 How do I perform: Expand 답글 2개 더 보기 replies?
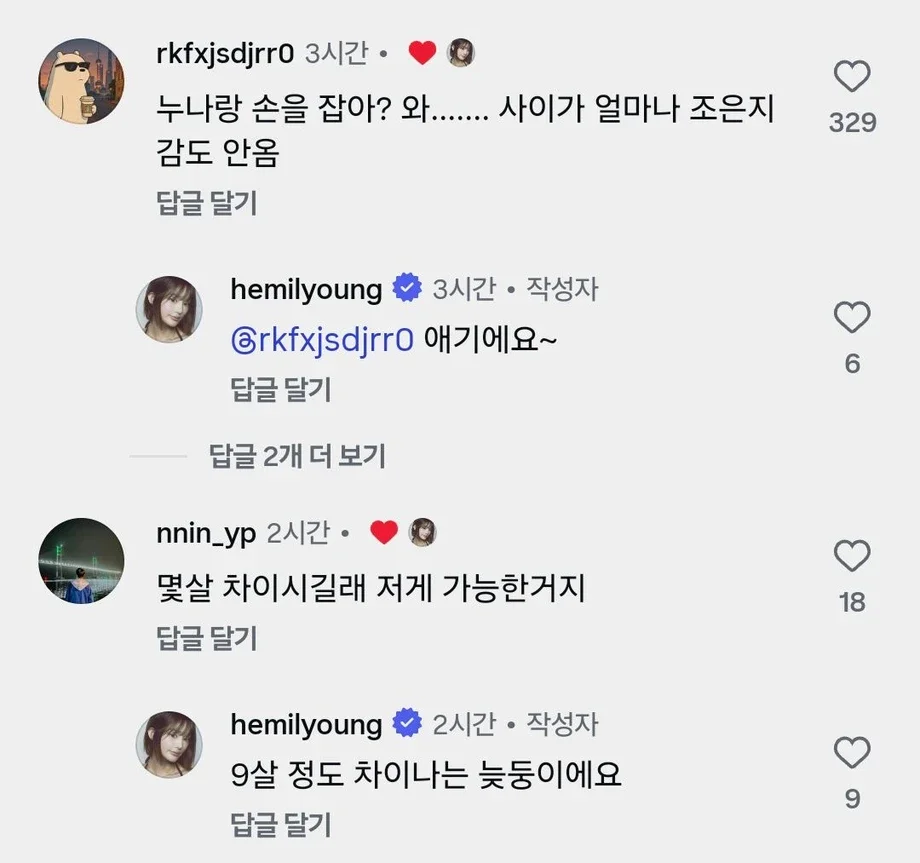297,456
